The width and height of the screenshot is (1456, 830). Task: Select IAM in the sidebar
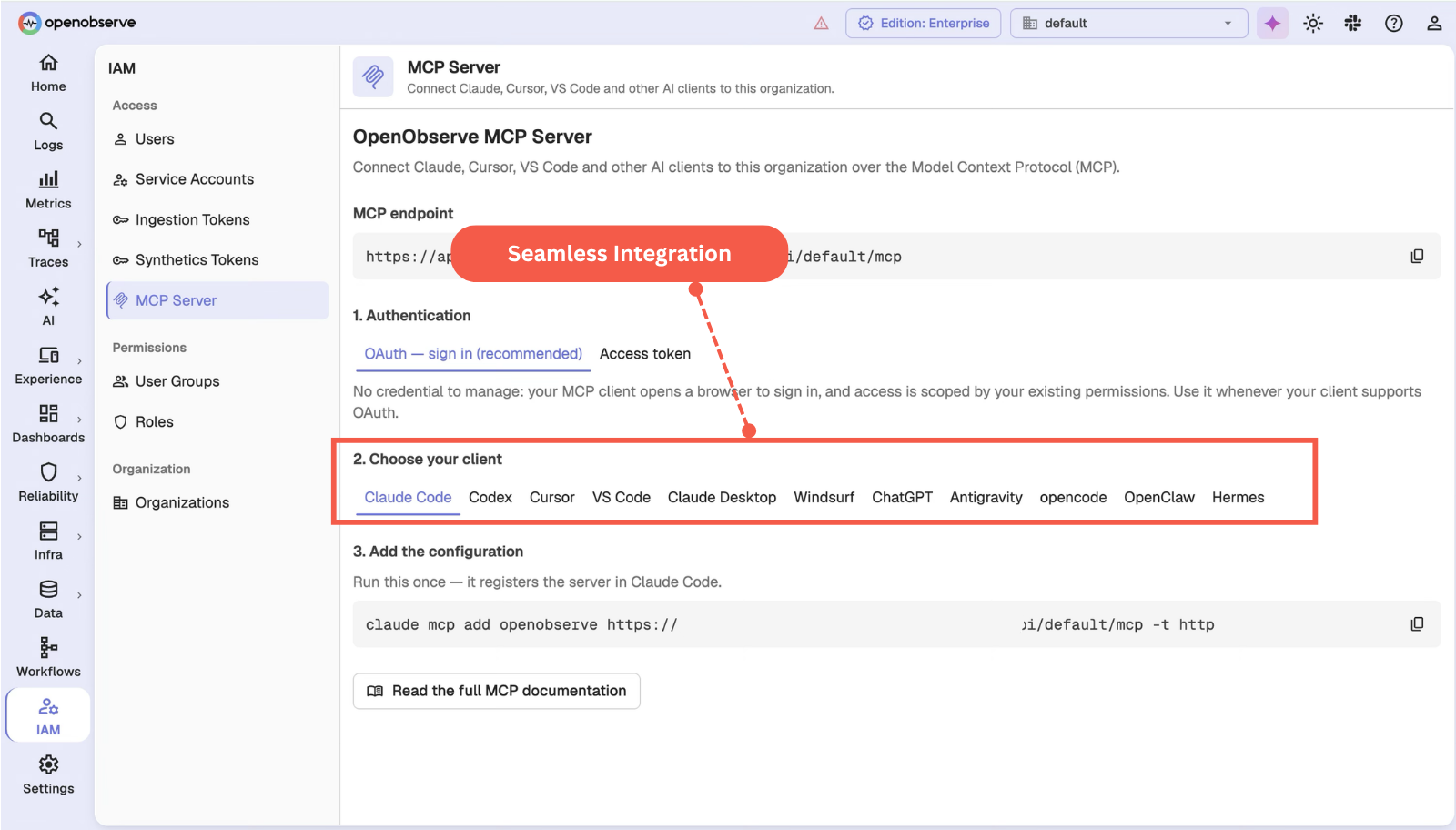click(x=48, y=716)
